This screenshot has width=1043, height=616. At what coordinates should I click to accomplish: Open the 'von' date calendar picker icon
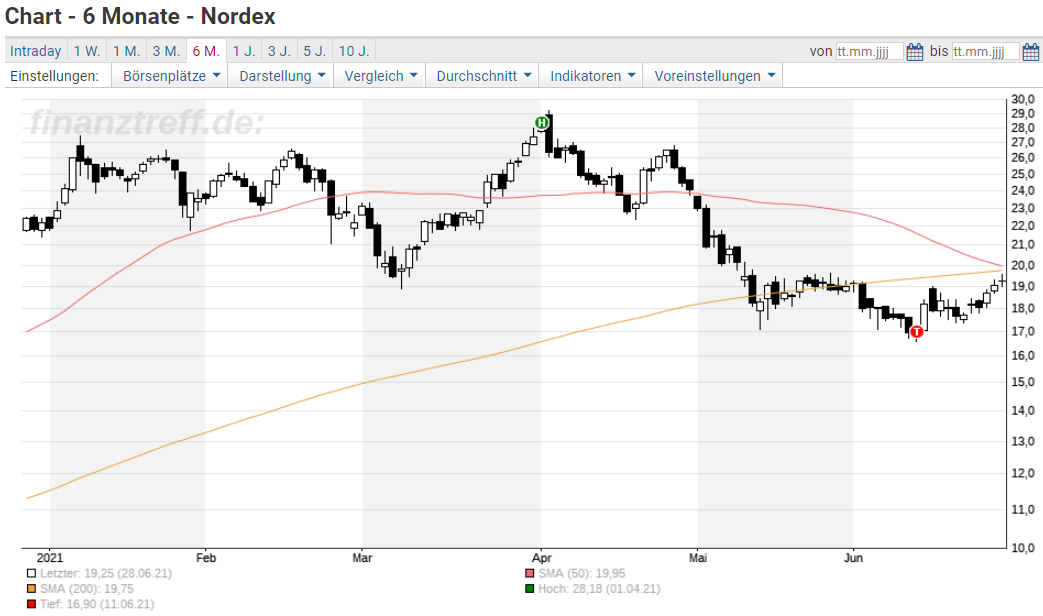click(x=915, y=52)
